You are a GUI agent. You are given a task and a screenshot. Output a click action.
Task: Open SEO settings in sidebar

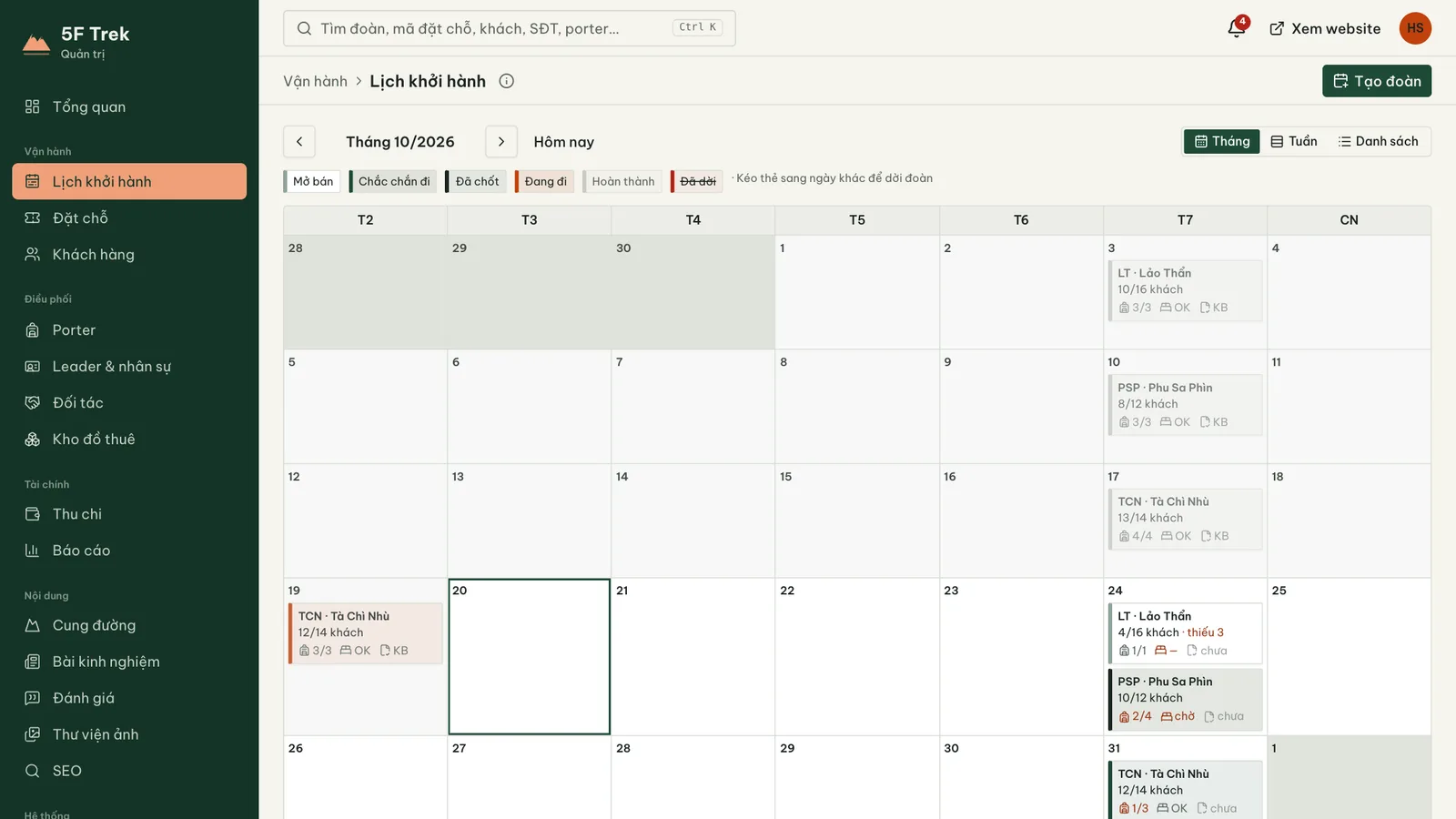(129, 771)
